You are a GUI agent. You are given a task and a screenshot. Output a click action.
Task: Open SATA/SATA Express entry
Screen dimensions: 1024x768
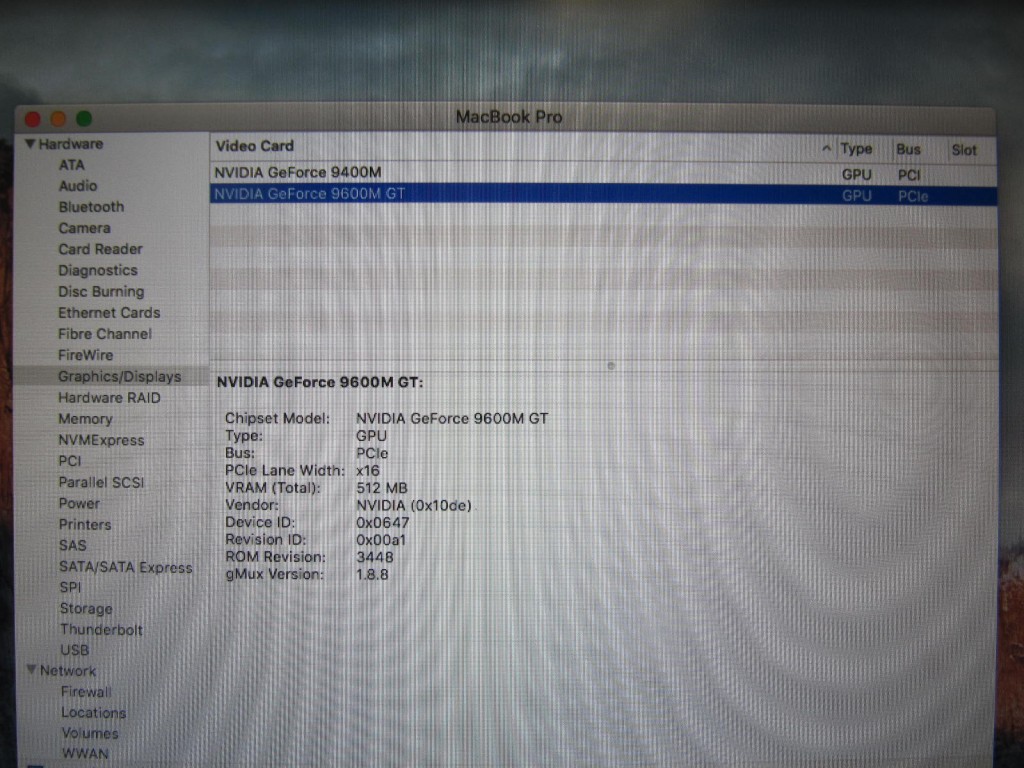[x=125, y=567]
